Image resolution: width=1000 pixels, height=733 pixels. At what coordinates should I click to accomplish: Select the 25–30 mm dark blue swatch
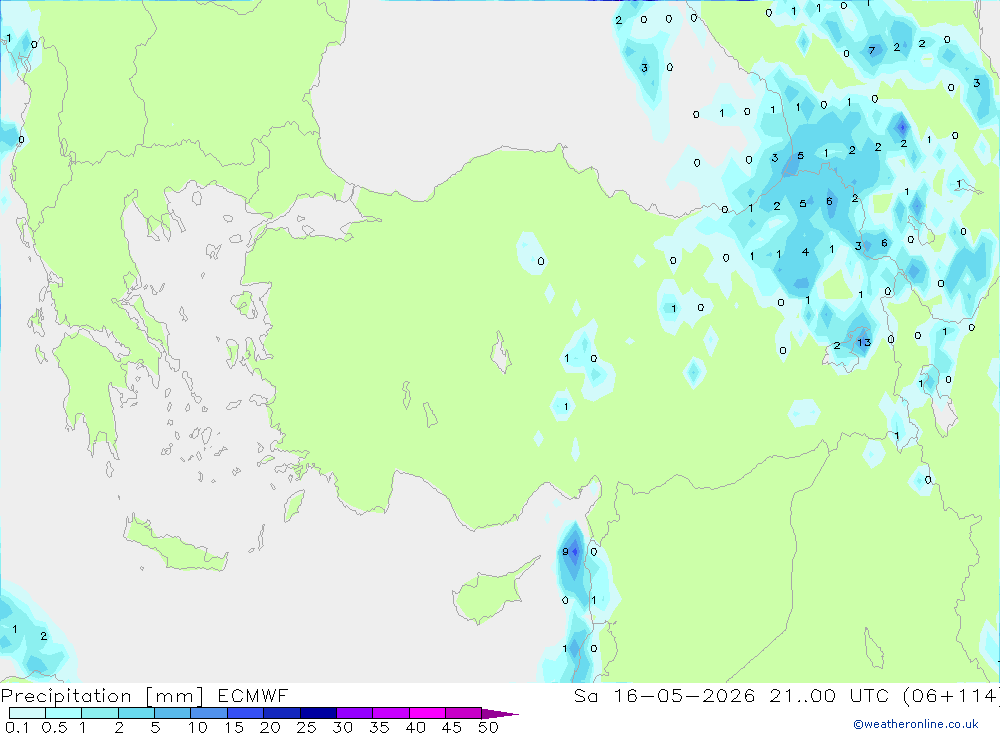[x=318, y=713]
